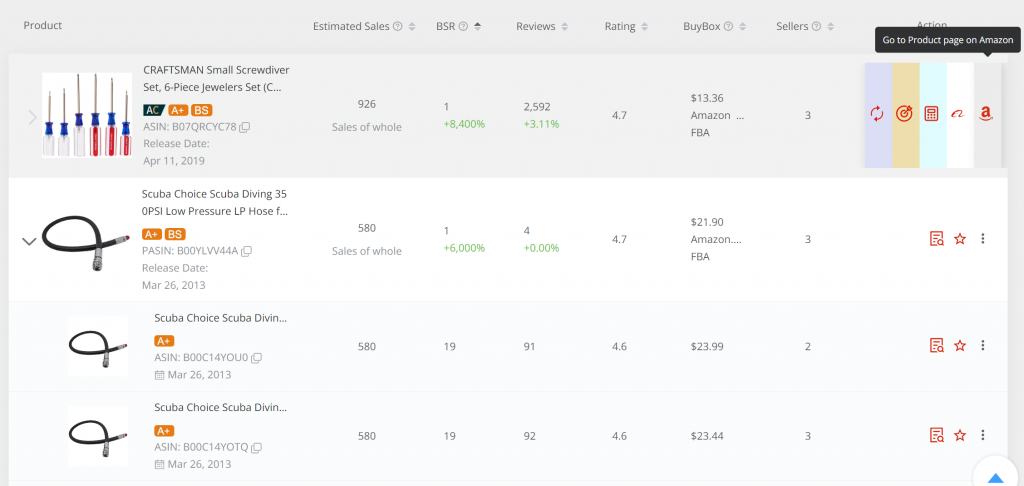
Task: Click the CRAFTSMAN screwdriver set thumbnail
Action: click(x=87, y=115)
